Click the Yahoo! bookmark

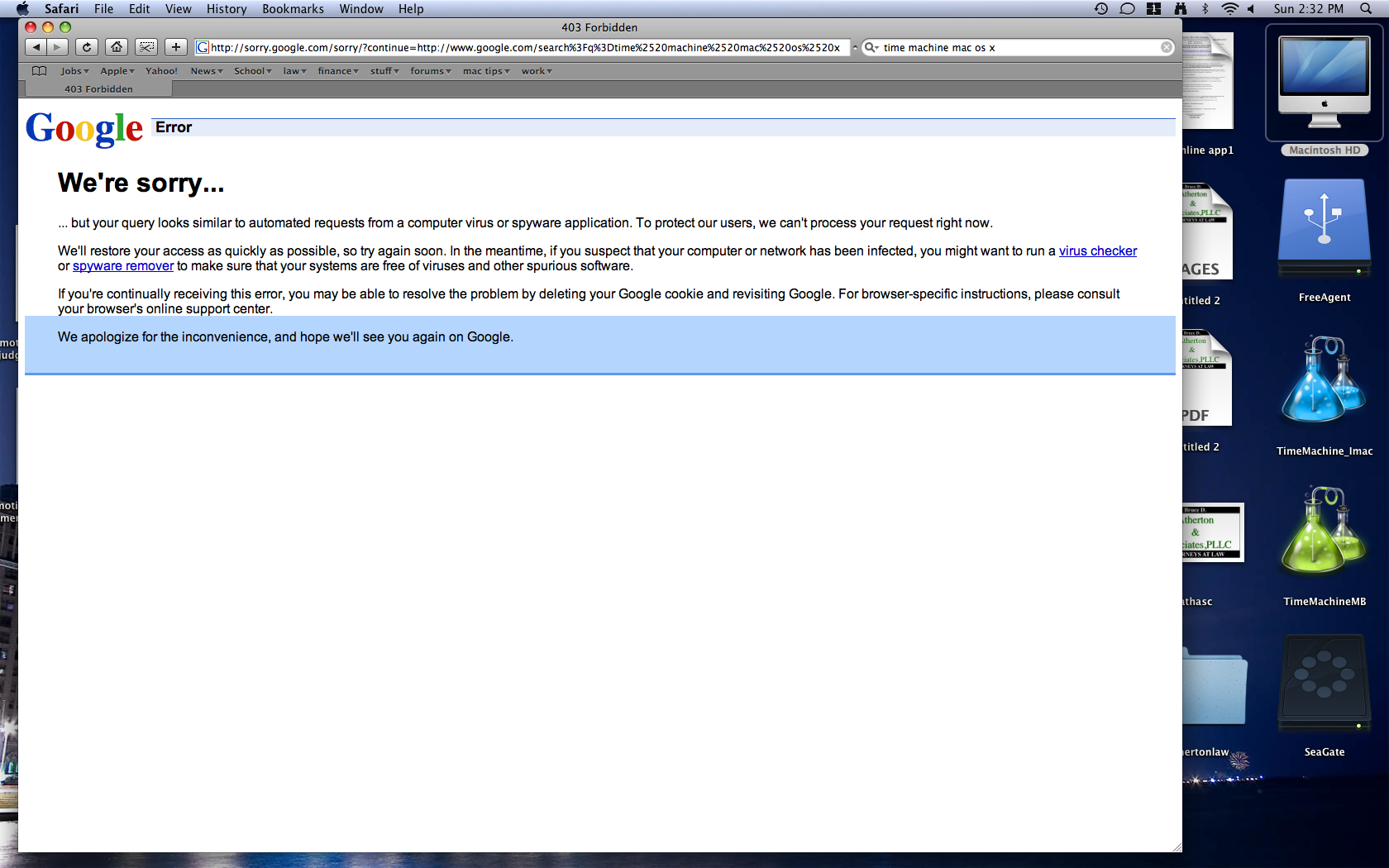(x=161, y=71)
